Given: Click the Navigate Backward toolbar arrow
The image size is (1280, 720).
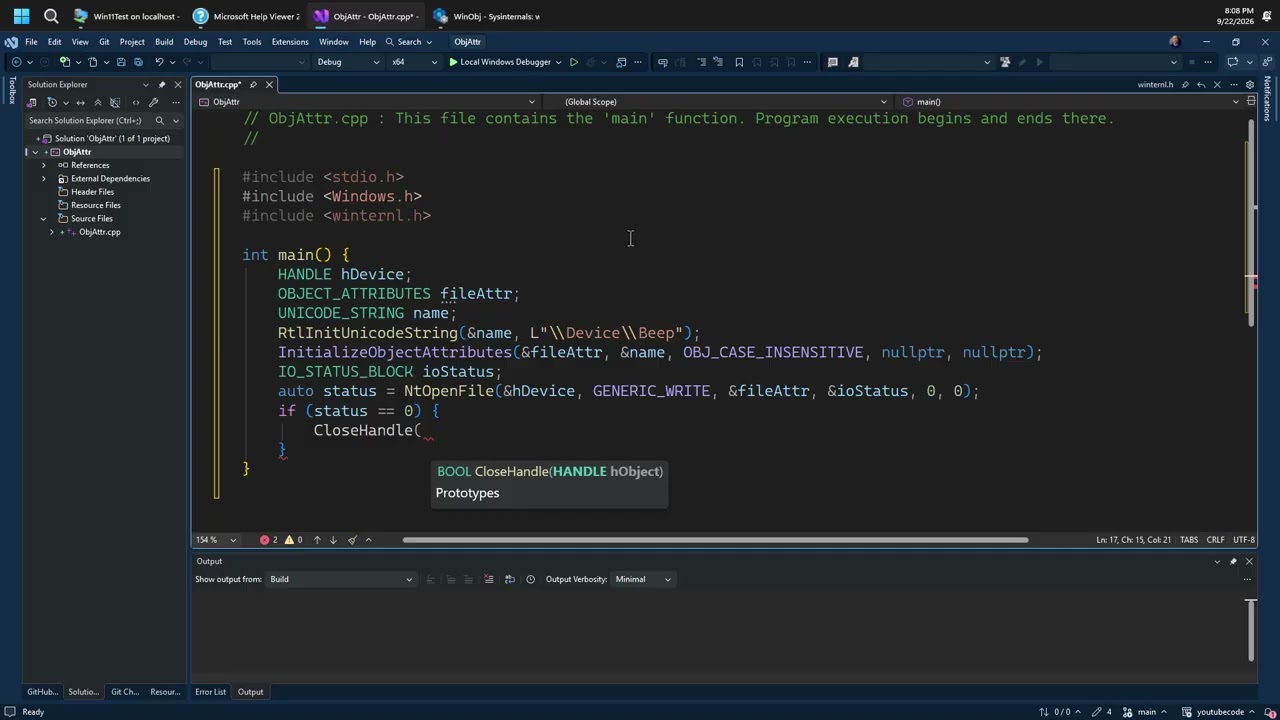Looking at the screenshot, I should (16, 62).
